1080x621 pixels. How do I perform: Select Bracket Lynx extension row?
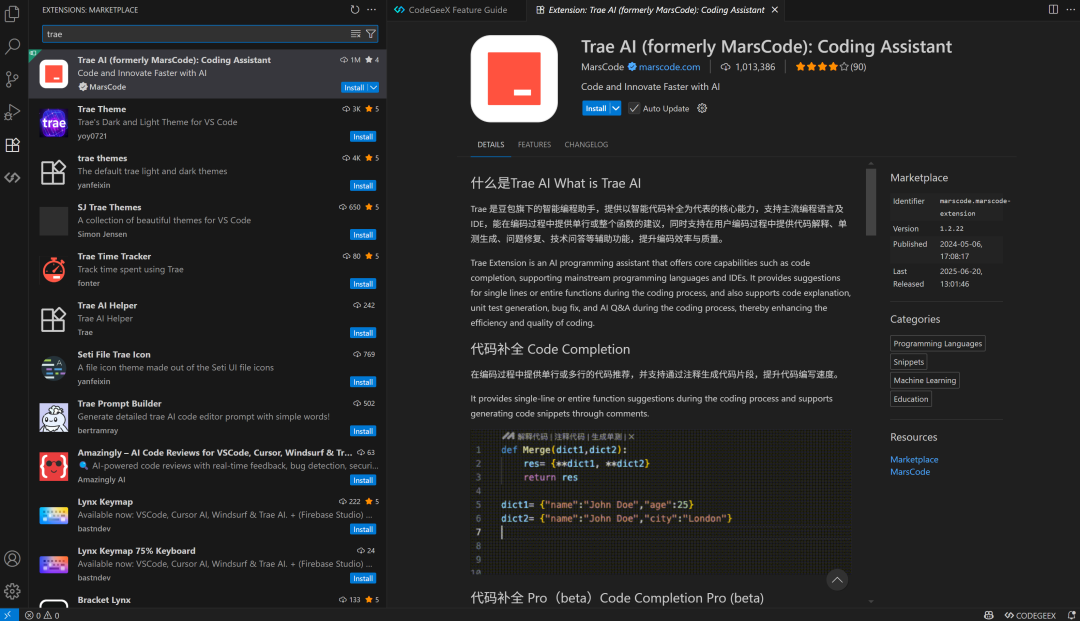click(x=207, y=600)
